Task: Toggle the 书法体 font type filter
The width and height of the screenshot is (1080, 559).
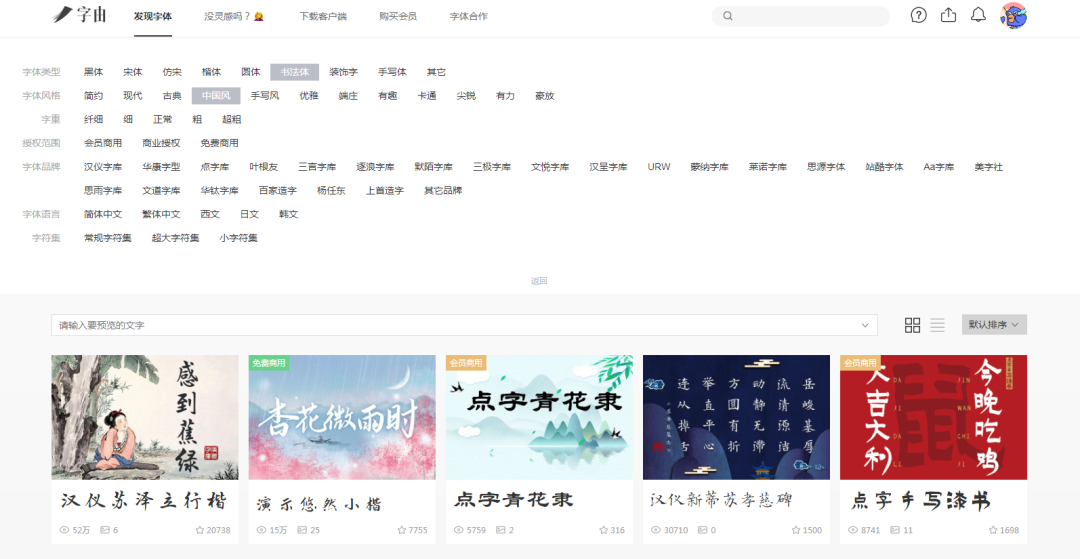Action: [x=294, y=72]
